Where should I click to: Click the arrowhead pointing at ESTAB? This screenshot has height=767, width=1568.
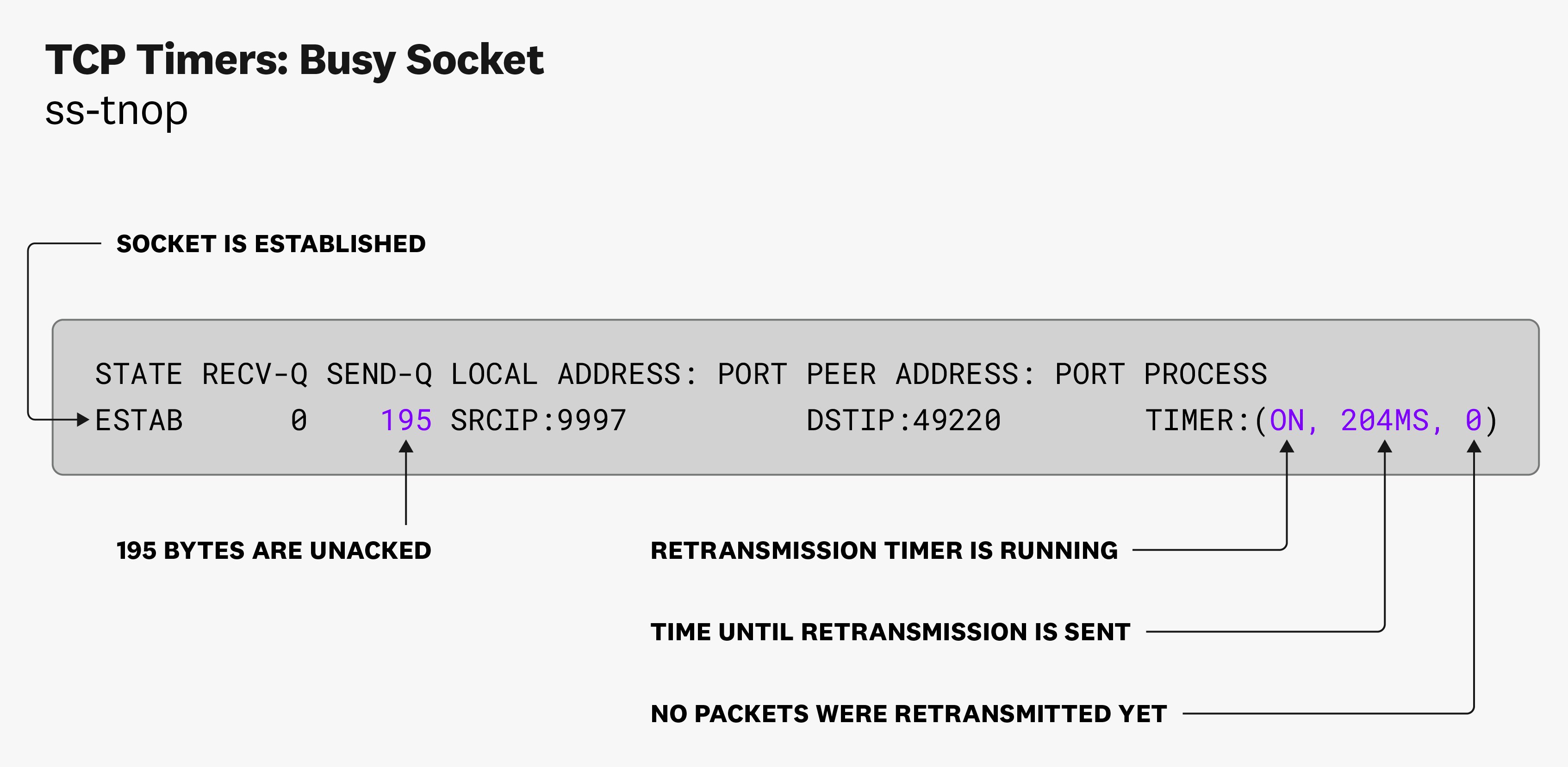coord(83,419)
